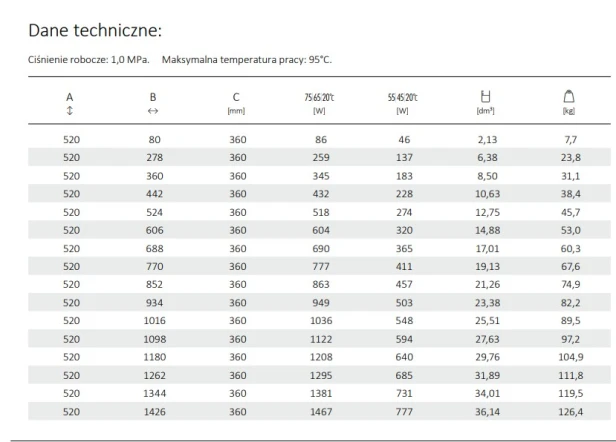616x442 pixels.
Task: Click the C [mm] column header
Action: pos(236,103)
